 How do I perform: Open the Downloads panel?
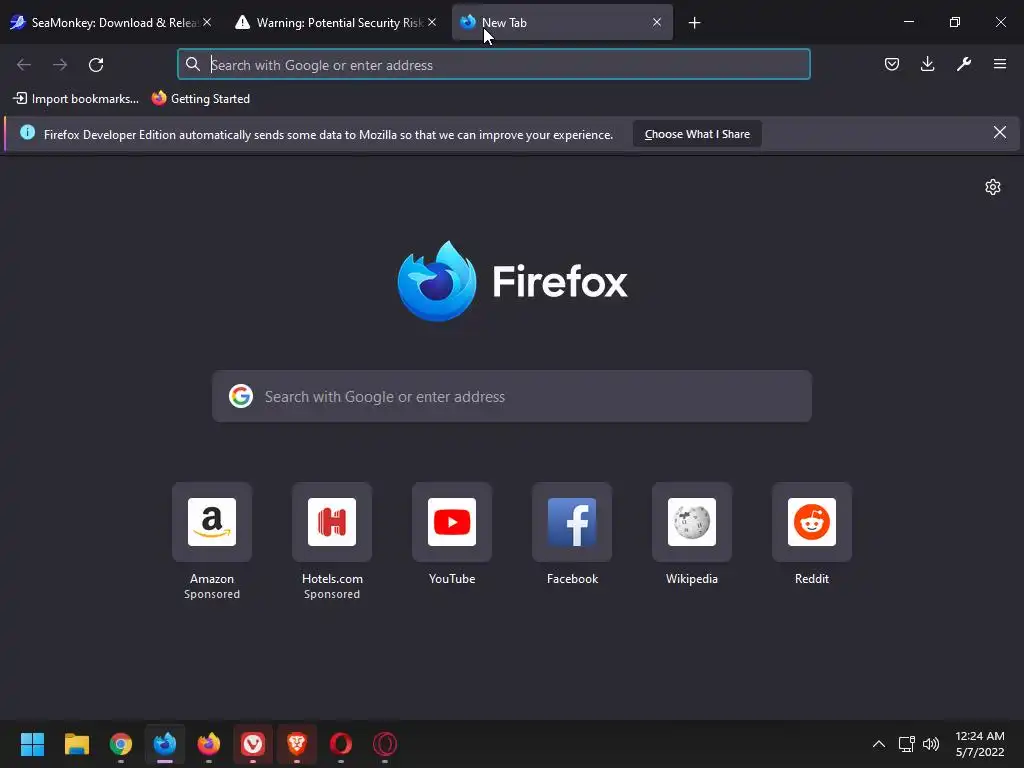tap(927, 64)
